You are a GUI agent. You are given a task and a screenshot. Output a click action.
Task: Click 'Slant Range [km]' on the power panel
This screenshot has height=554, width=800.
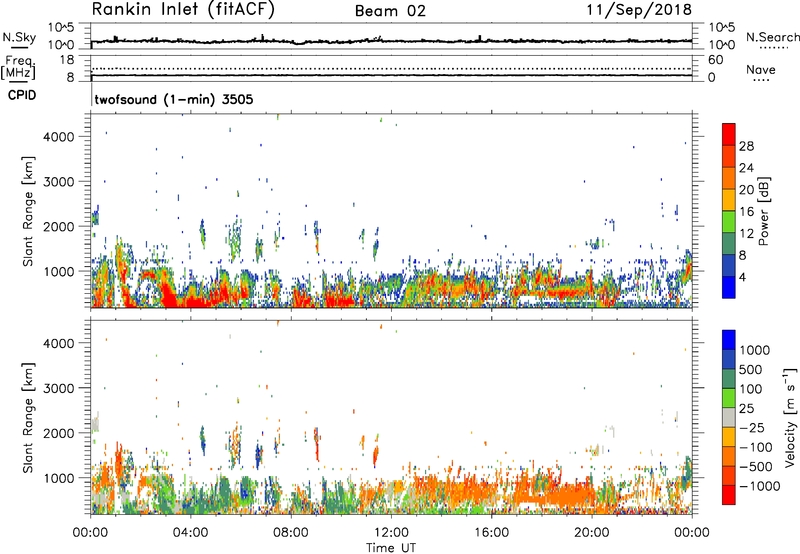[x=28, y=211]
